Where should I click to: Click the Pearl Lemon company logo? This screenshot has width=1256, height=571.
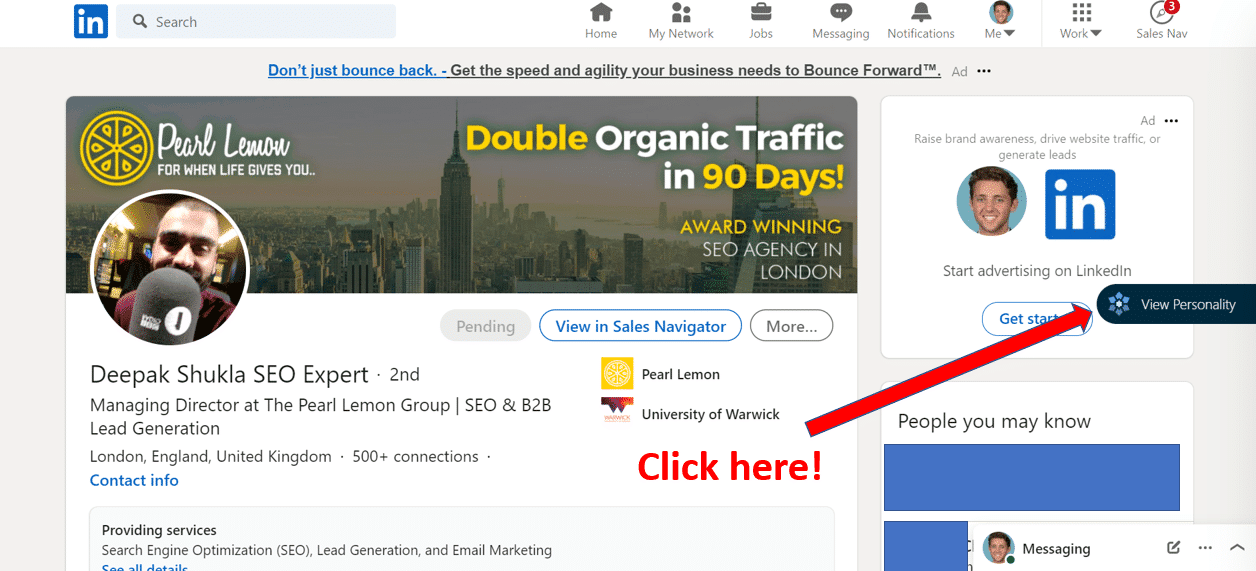[x=617, y=374]
